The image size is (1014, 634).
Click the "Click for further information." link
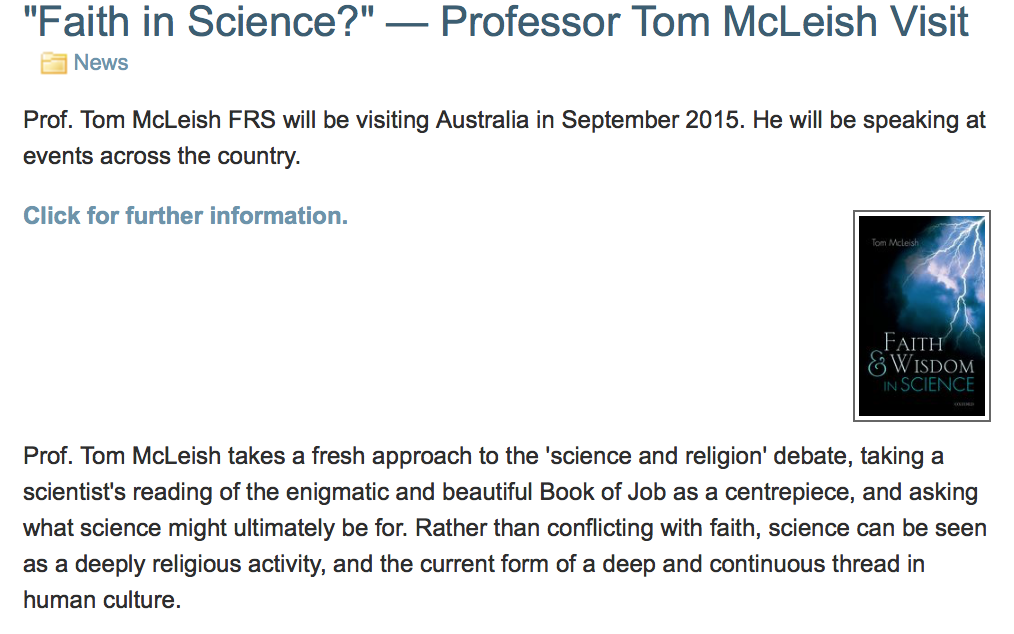coord(186,216)
